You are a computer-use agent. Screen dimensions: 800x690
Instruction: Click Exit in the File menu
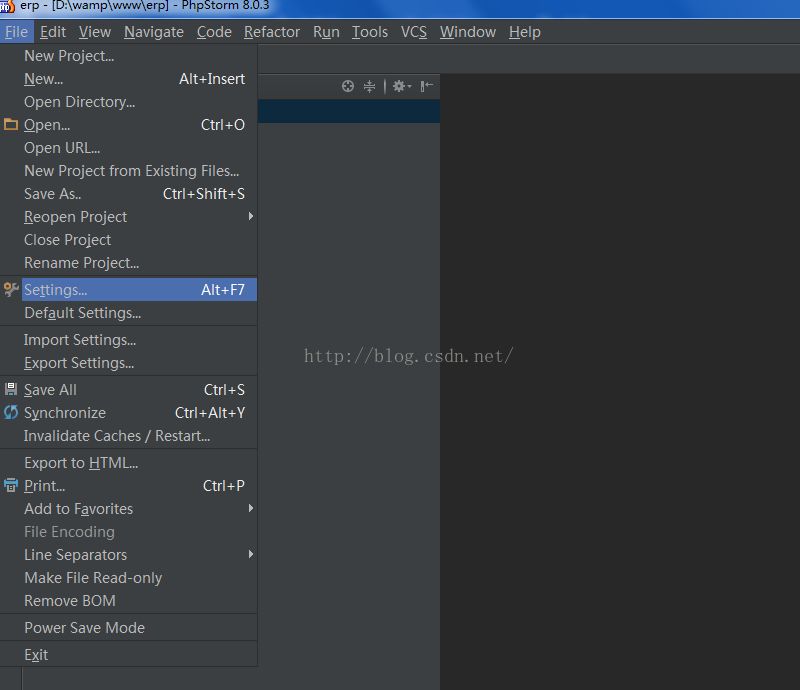tap(129, 654)
